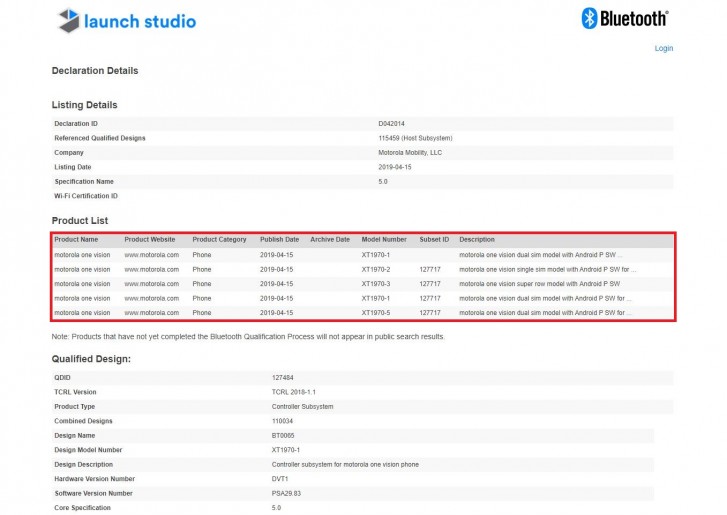Screen dimensions: 727x515
Task: Select the super row model description
Action: coord(540,284)
